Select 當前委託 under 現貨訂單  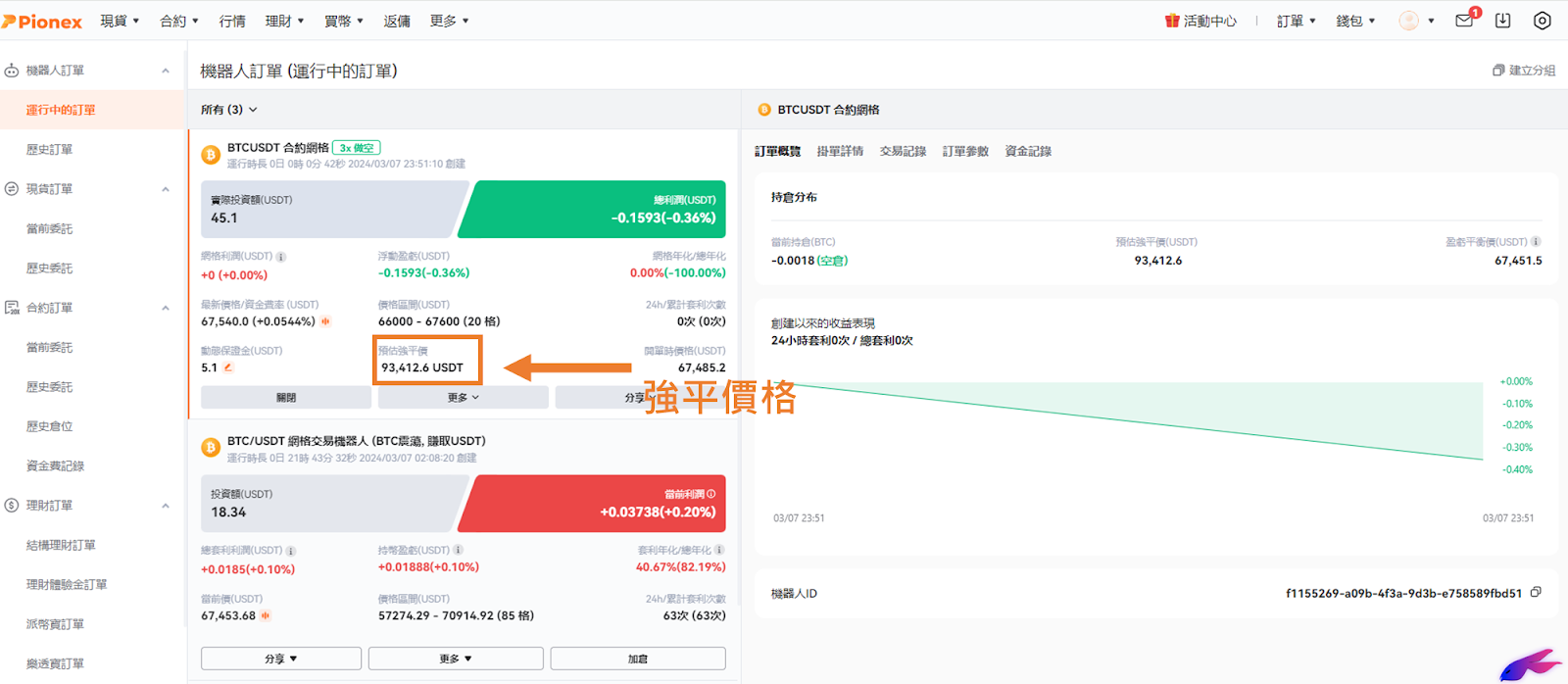click(x=50, y=228)
